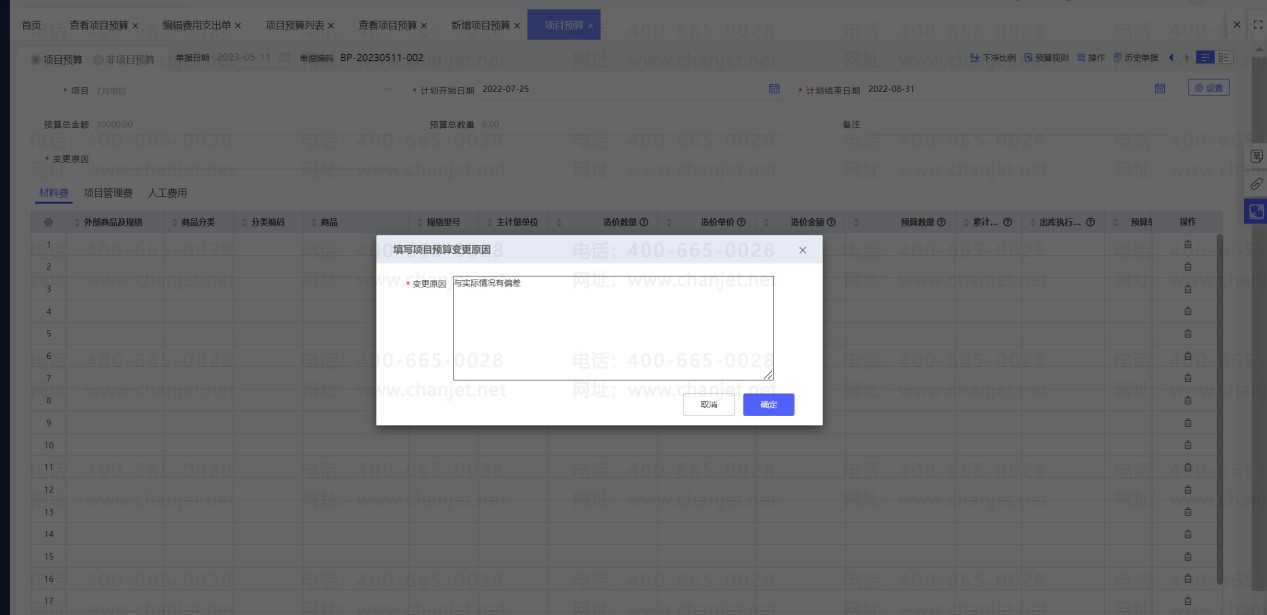Click the table vertical scrollbar
The image size is (1267, 615).
click(x=1219, y=408)
